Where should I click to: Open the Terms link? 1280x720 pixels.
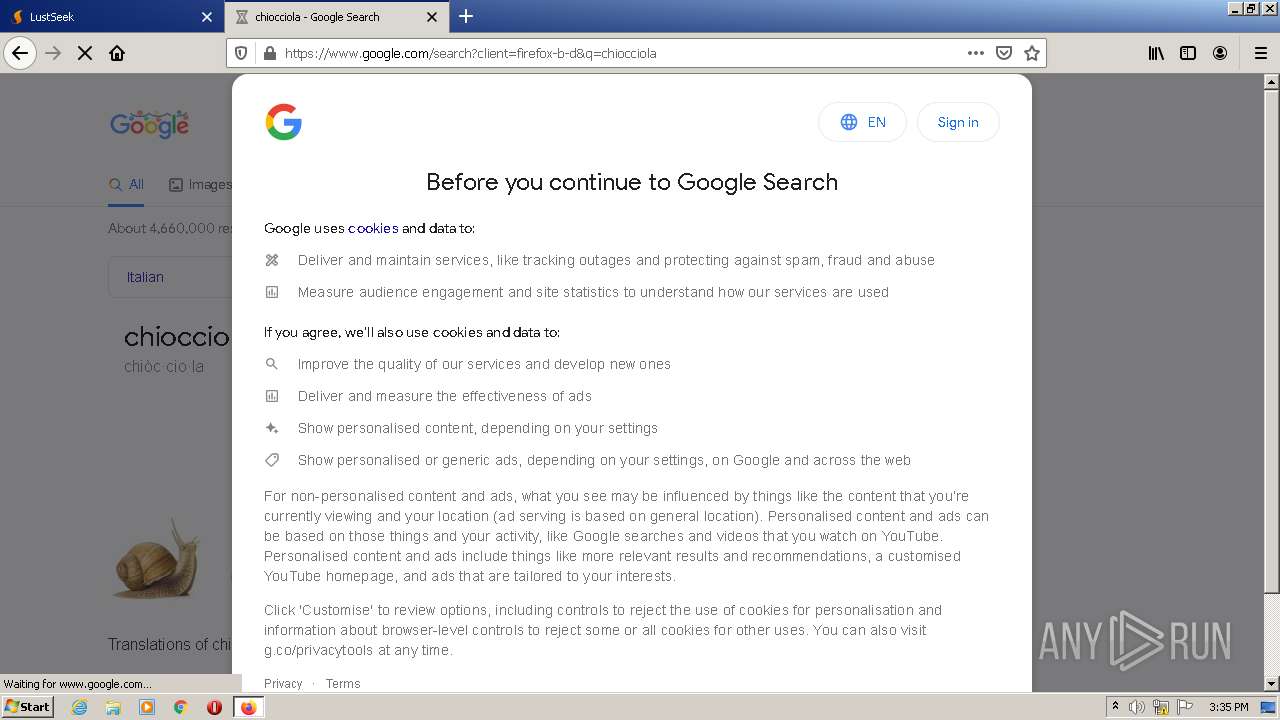(x=343, y=684)
